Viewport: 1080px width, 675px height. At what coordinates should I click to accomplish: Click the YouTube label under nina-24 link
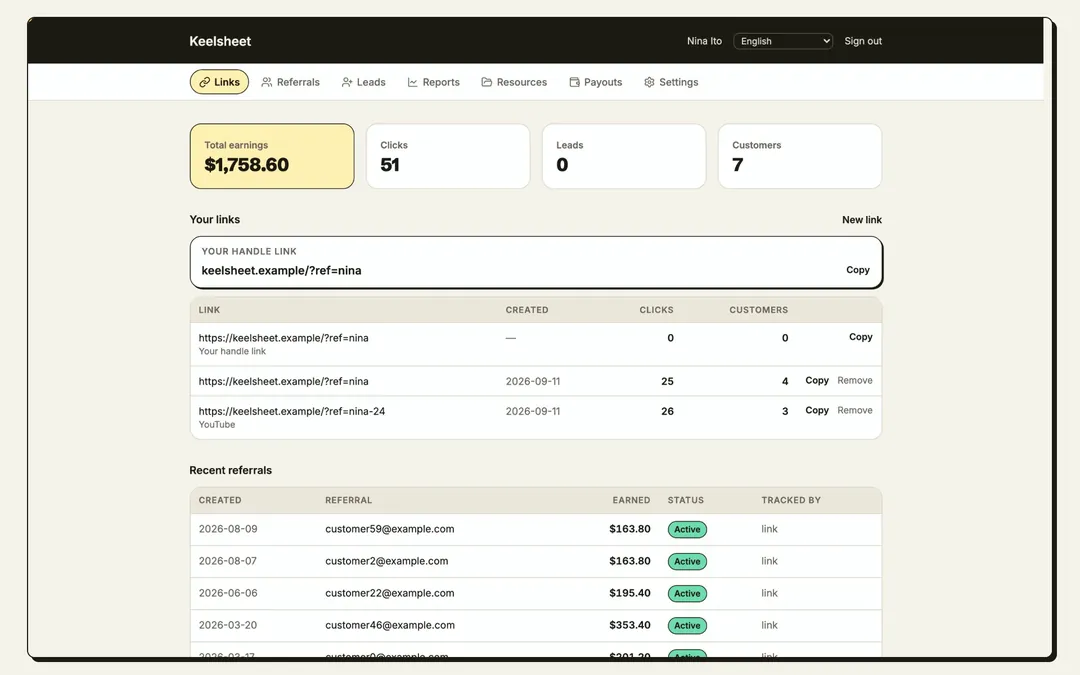coord(217,424)
